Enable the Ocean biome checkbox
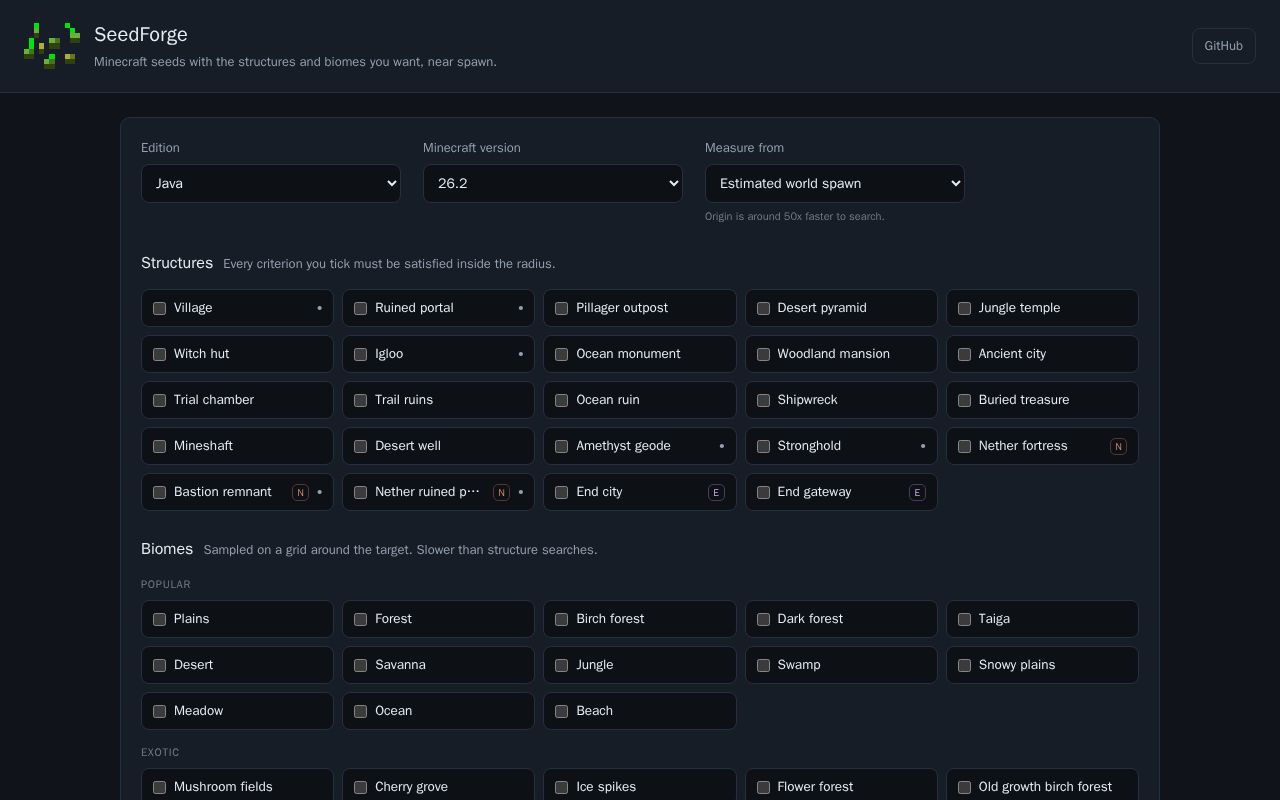This screenshot has height=800, width=1280. (x=360, y=711)
